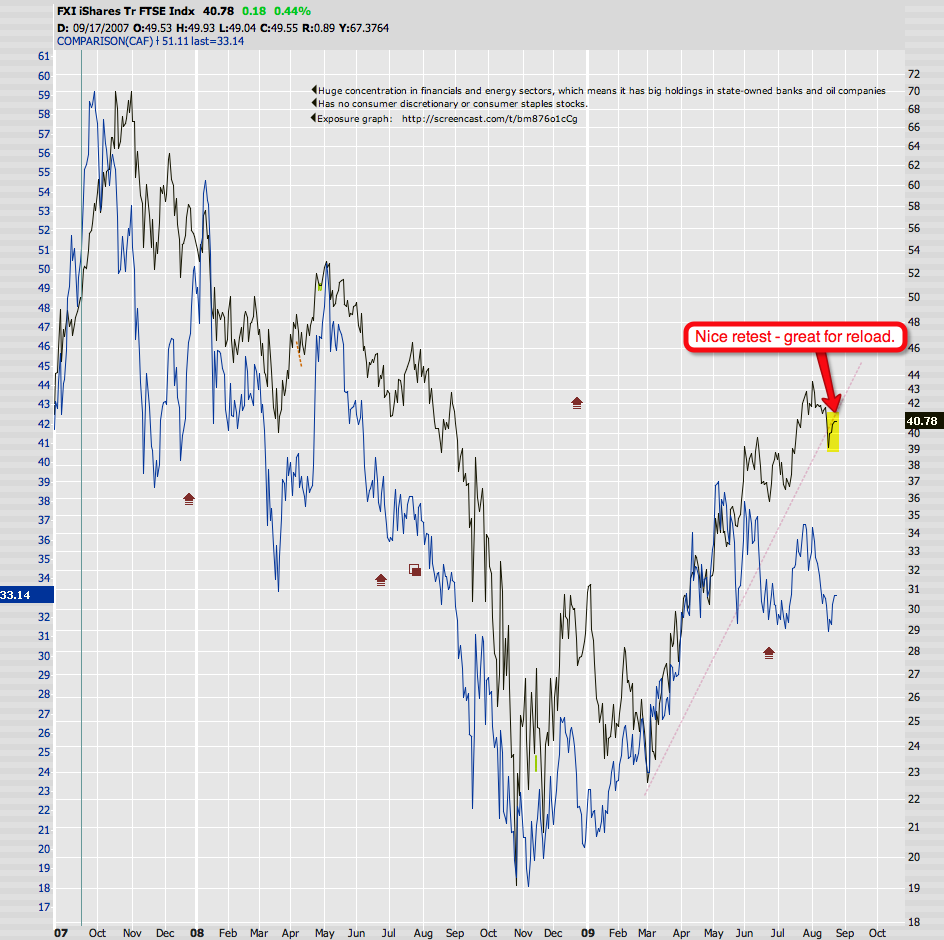This screenshot has width=944, height=940.
Task: Click the "last=33.14" comparison value
Action: 217,41
